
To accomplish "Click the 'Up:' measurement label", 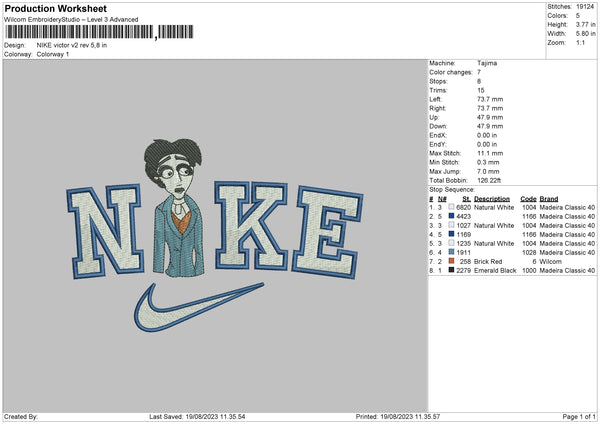I will pos(434,117).
